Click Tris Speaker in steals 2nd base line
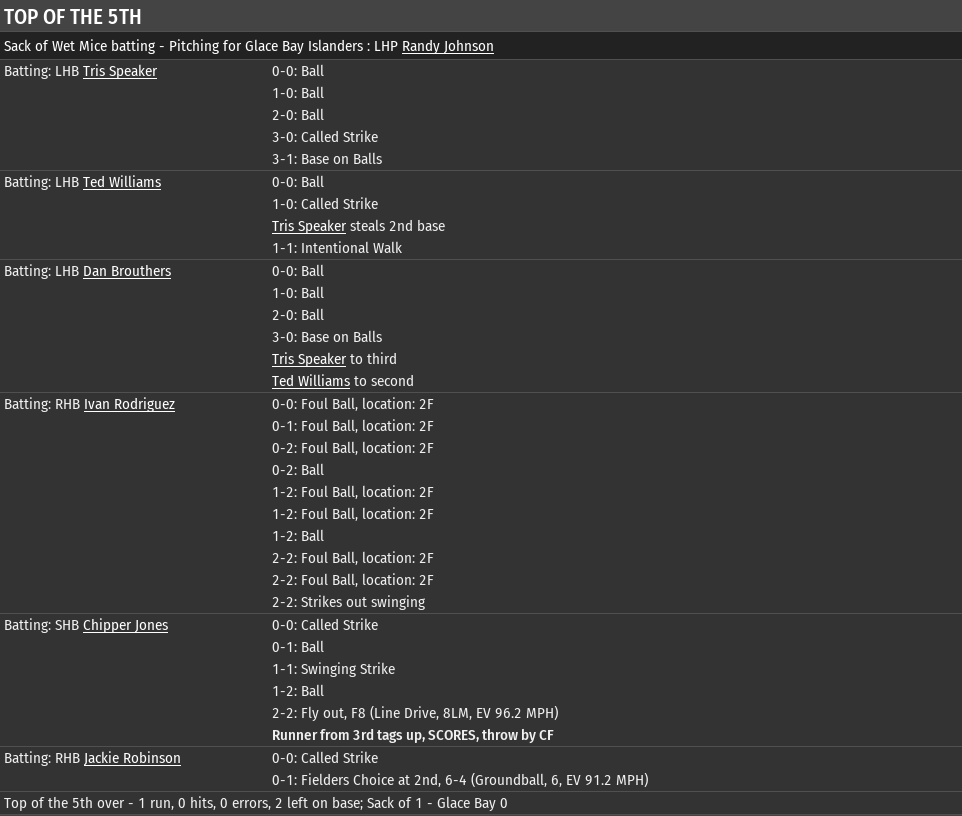The width and height of the screenshot is (962, 816). [x=308, y=226]
